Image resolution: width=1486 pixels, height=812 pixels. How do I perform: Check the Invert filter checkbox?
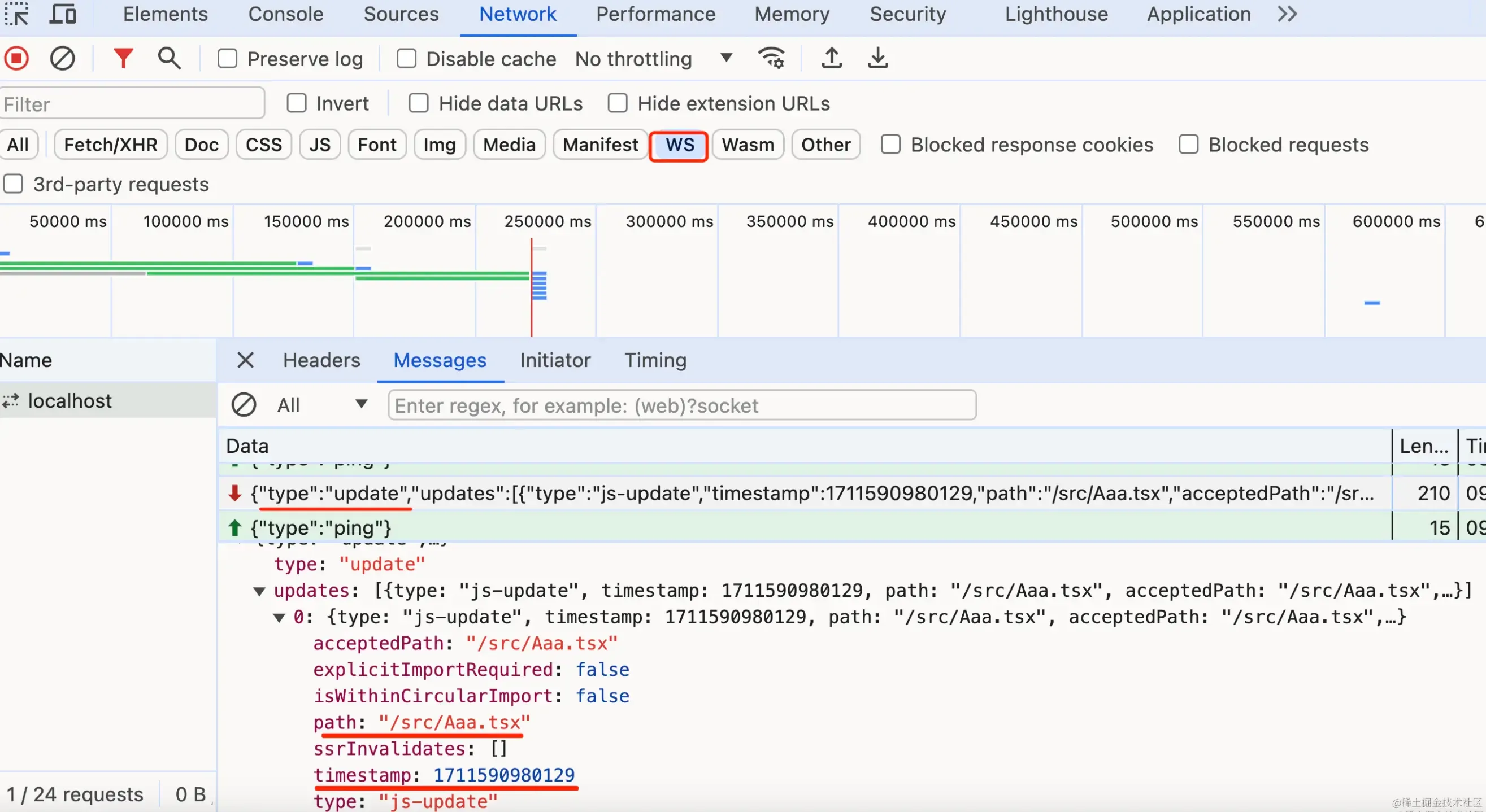(297, 103)
